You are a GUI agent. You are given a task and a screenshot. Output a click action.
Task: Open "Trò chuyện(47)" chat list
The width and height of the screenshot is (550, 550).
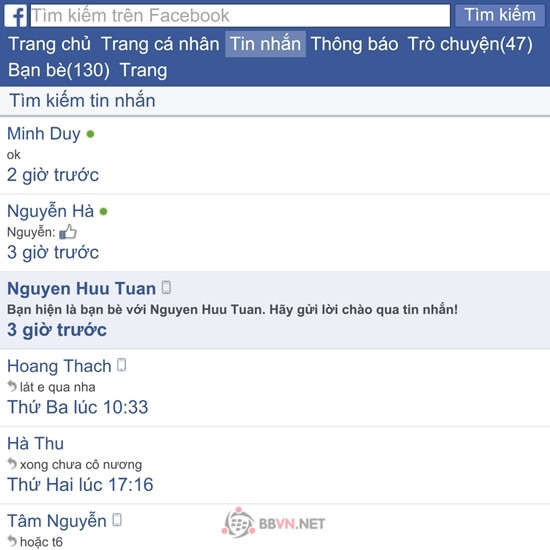pyautogui.click(x=470, y=44)
